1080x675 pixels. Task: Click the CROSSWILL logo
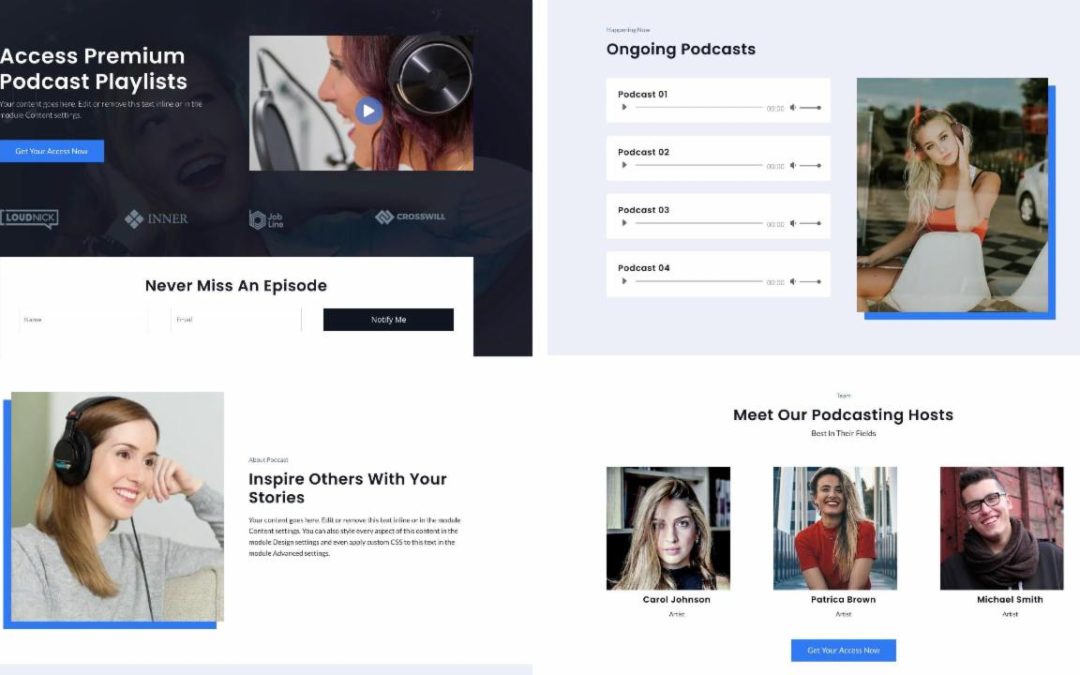(x=411, y=217)
